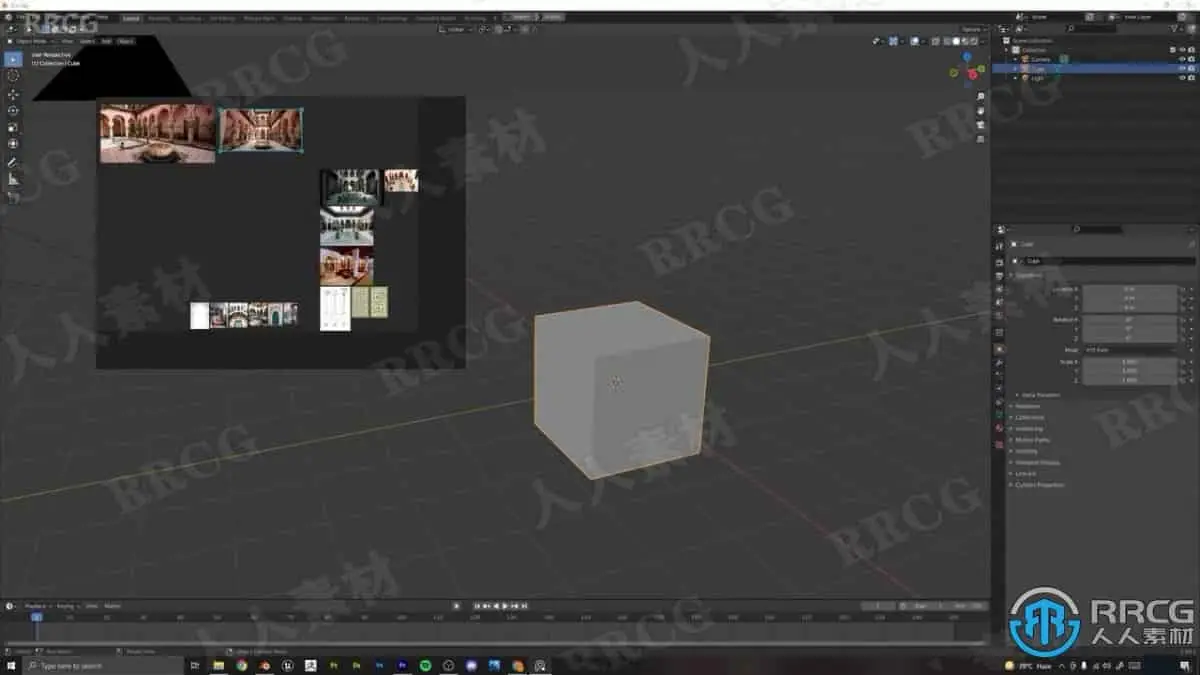The width and height of the screenshot is (1200, 675).
Task: Open the viewport Object menu
Action: coord(126,41)
